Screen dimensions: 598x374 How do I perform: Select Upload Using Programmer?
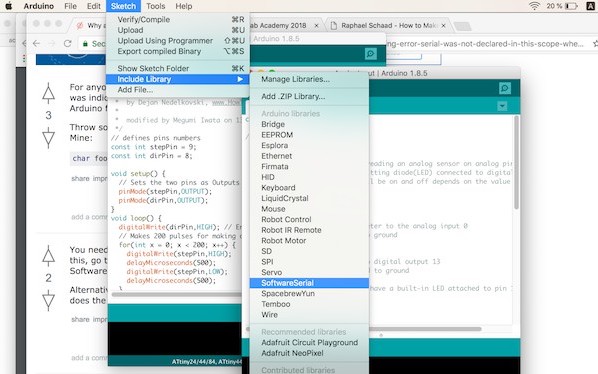(178, 41)
